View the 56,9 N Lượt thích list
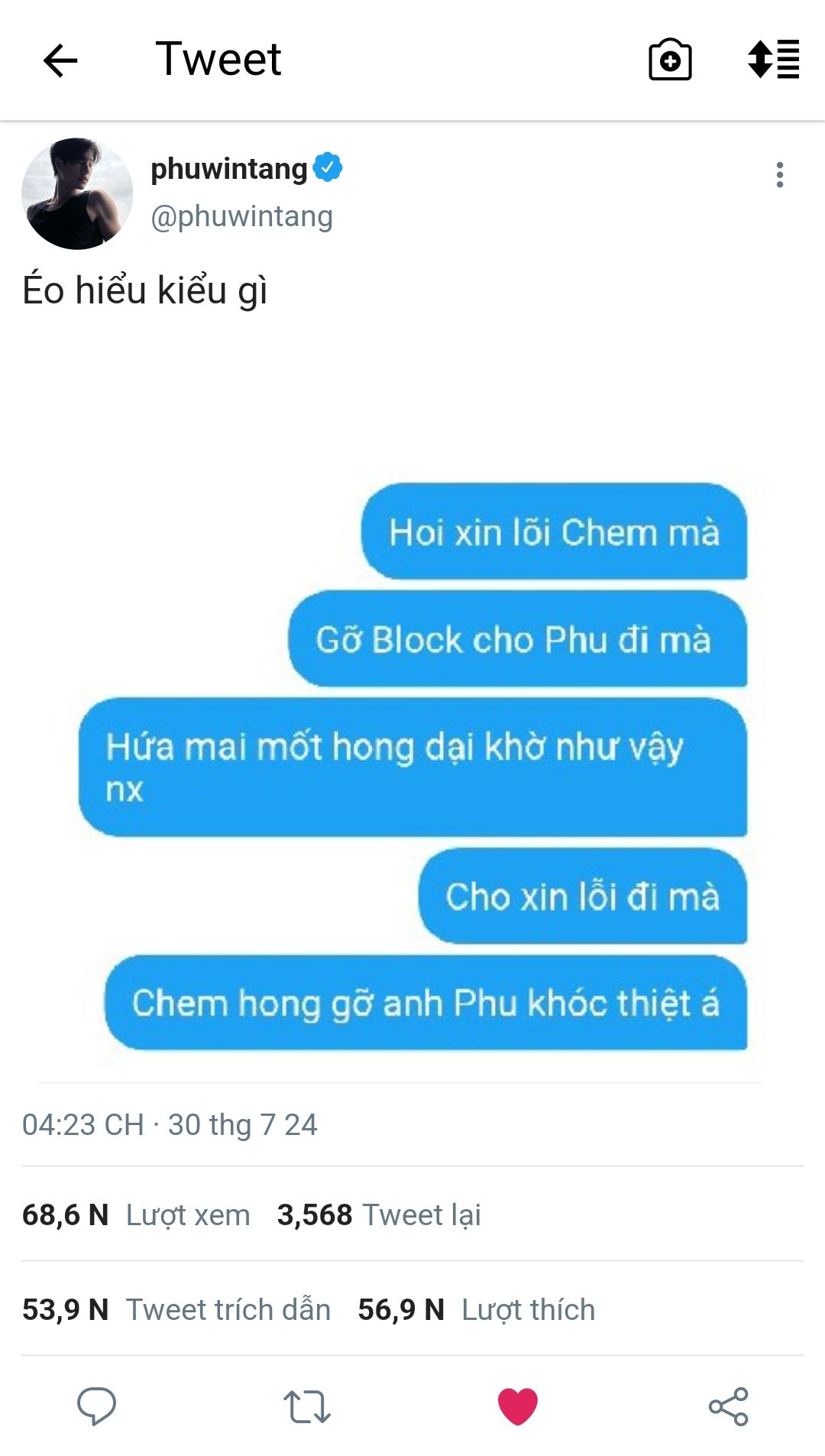 click(476, 1309)
